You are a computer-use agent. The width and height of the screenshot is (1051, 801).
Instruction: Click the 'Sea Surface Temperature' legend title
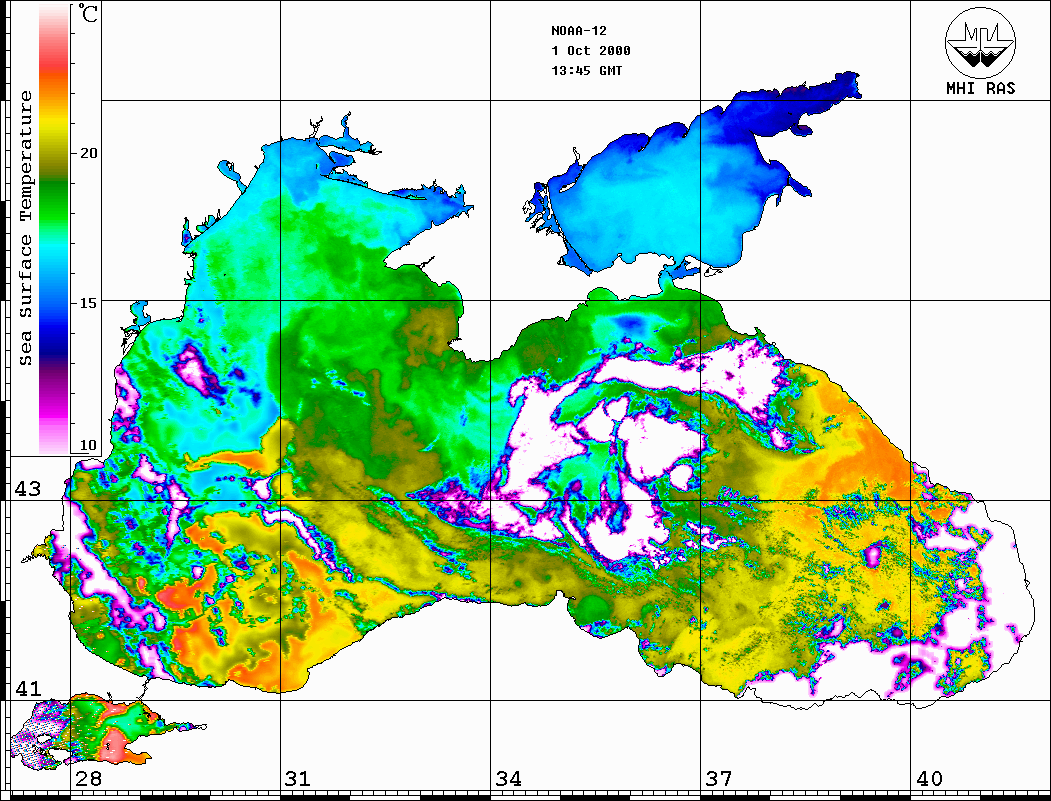tap(25, 228)
